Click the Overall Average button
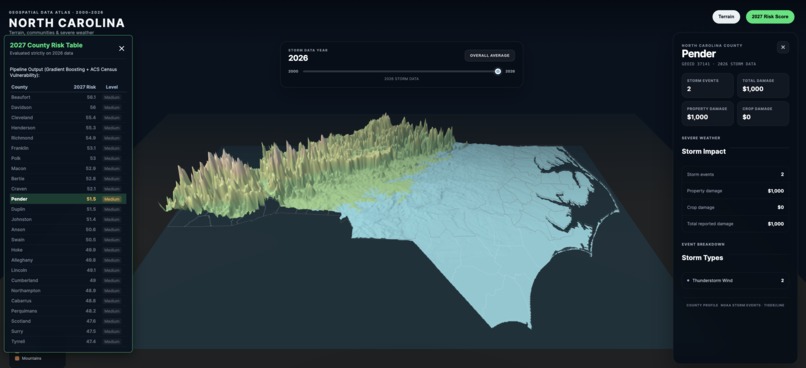The width and height of the screenshot is (806, 368). [489, 56]
